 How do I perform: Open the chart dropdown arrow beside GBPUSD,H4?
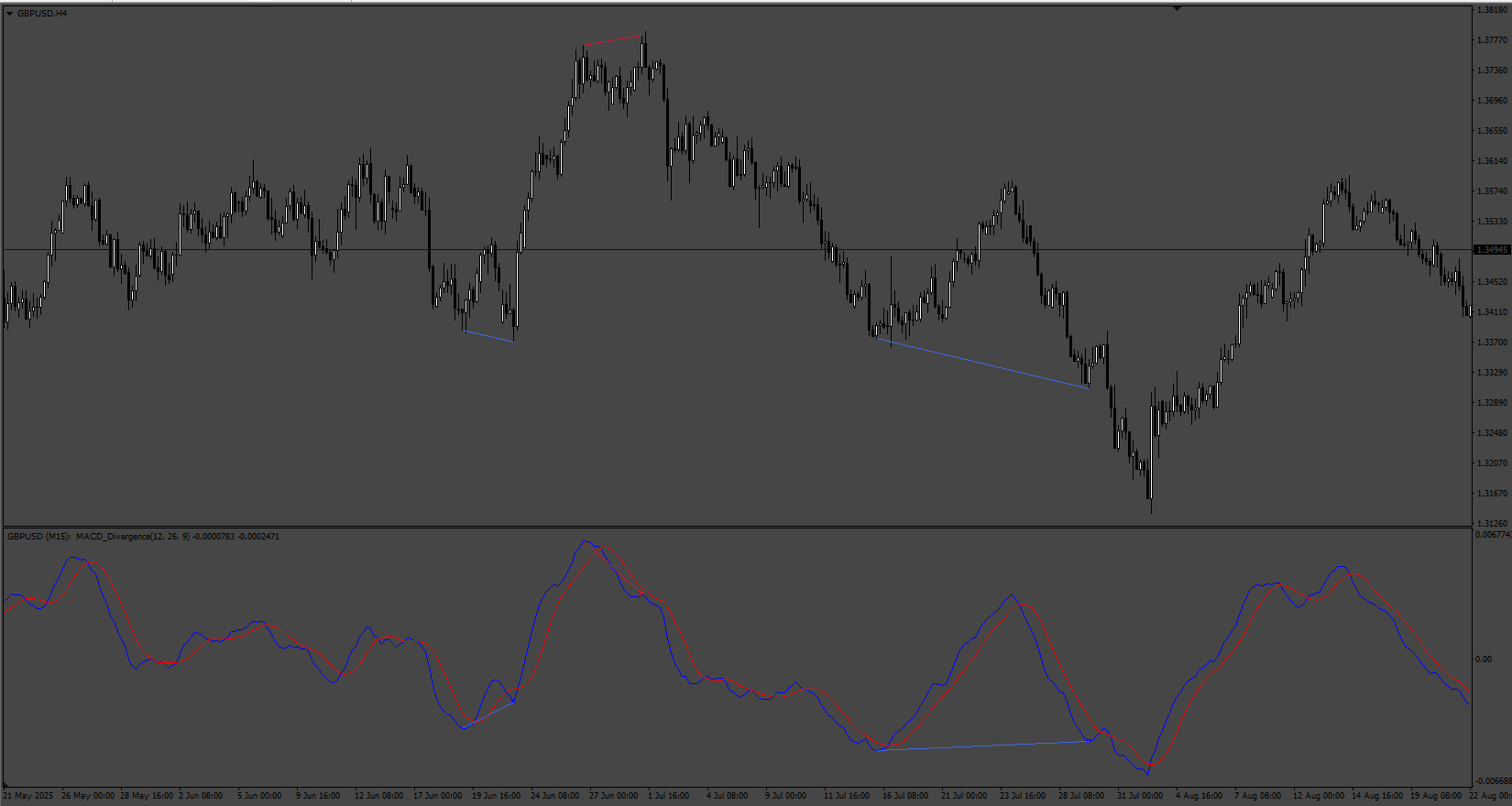9,14
